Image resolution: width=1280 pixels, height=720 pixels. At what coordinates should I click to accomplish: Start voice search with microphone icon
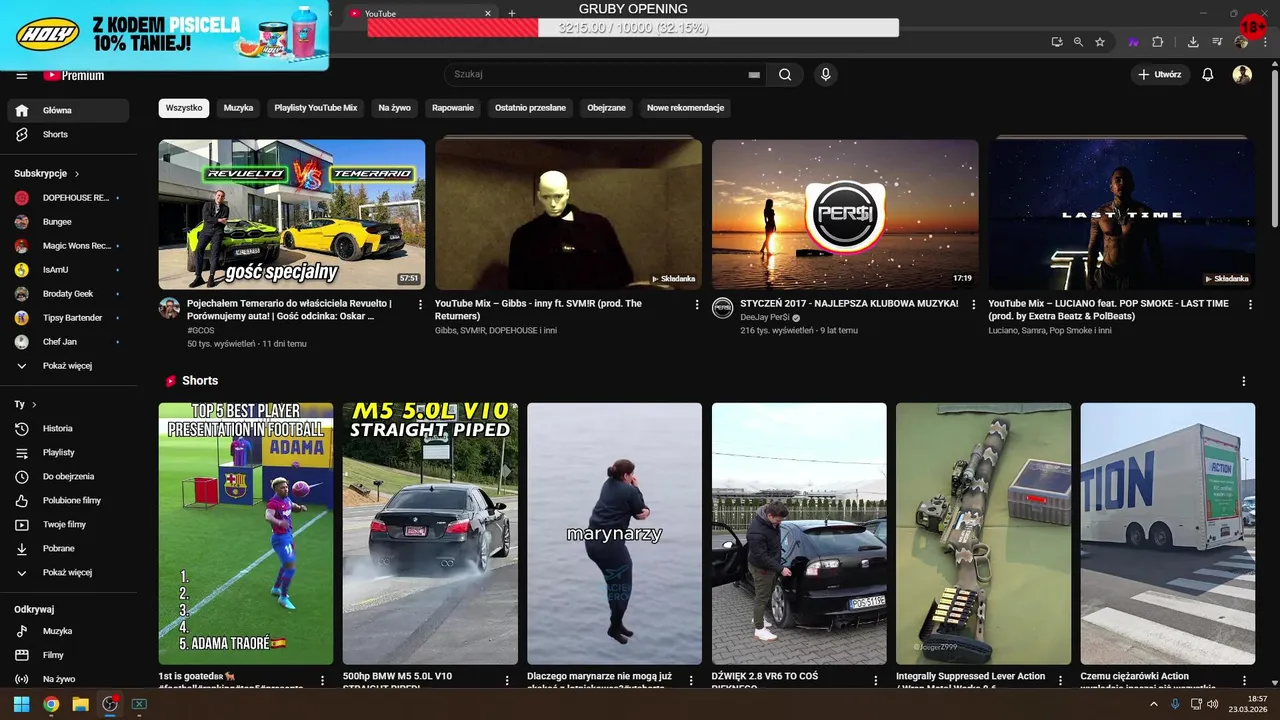(825, 74)
